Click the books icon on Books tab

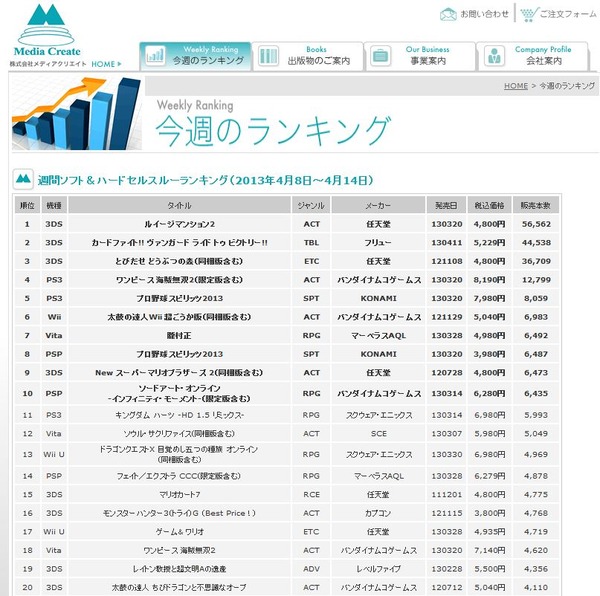pos(268,56)
